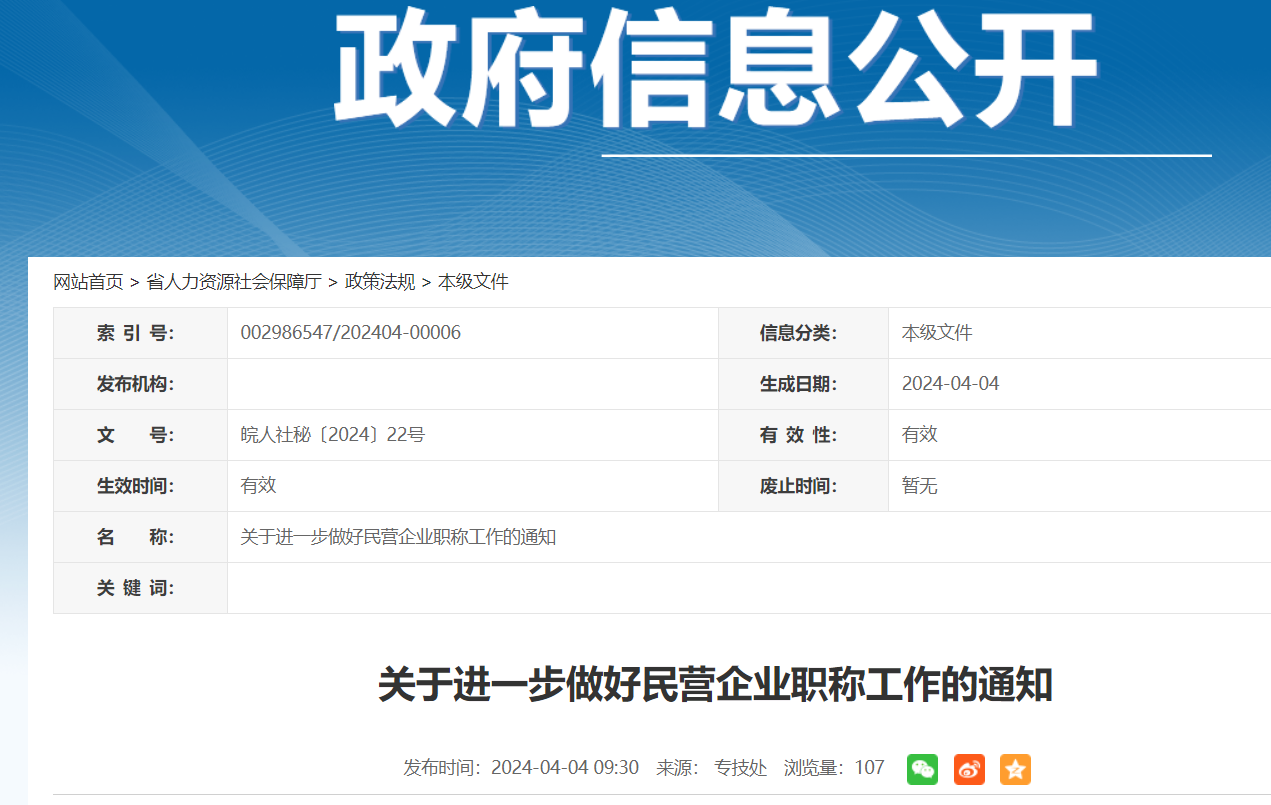
Task: Navigate to 政策法规 breadcrumb link
Action: click(380, 282)
